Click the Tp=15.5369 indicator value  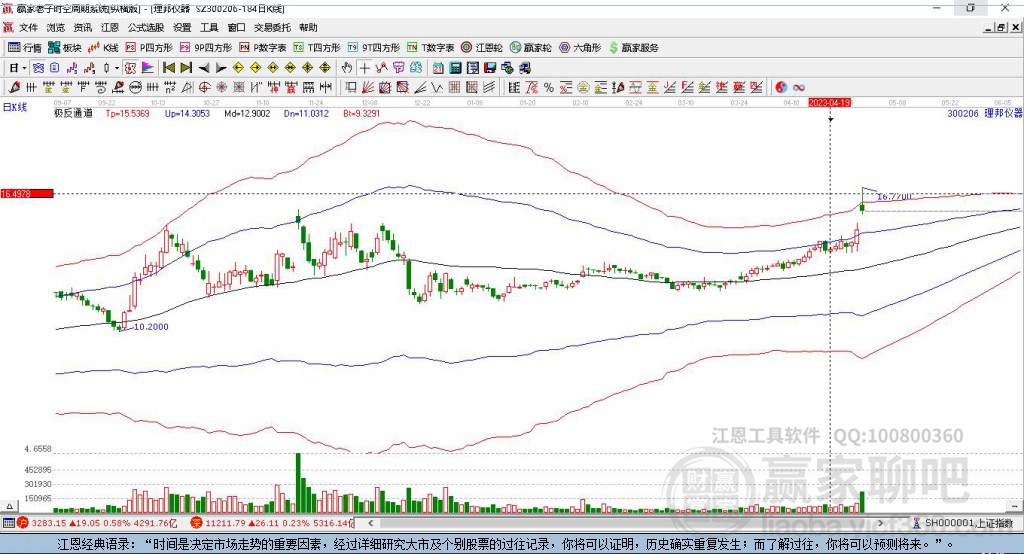[x=127, y=113]
